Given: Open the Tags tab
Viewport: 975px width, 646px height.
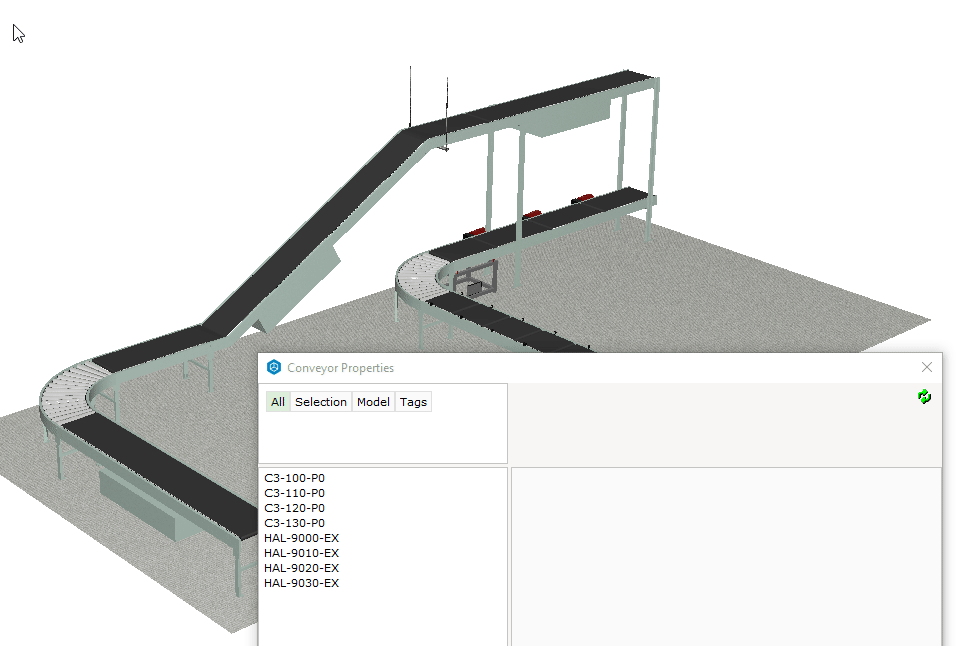Looking at the screenshot, I should pyautogui.click(x=413, y=401).
